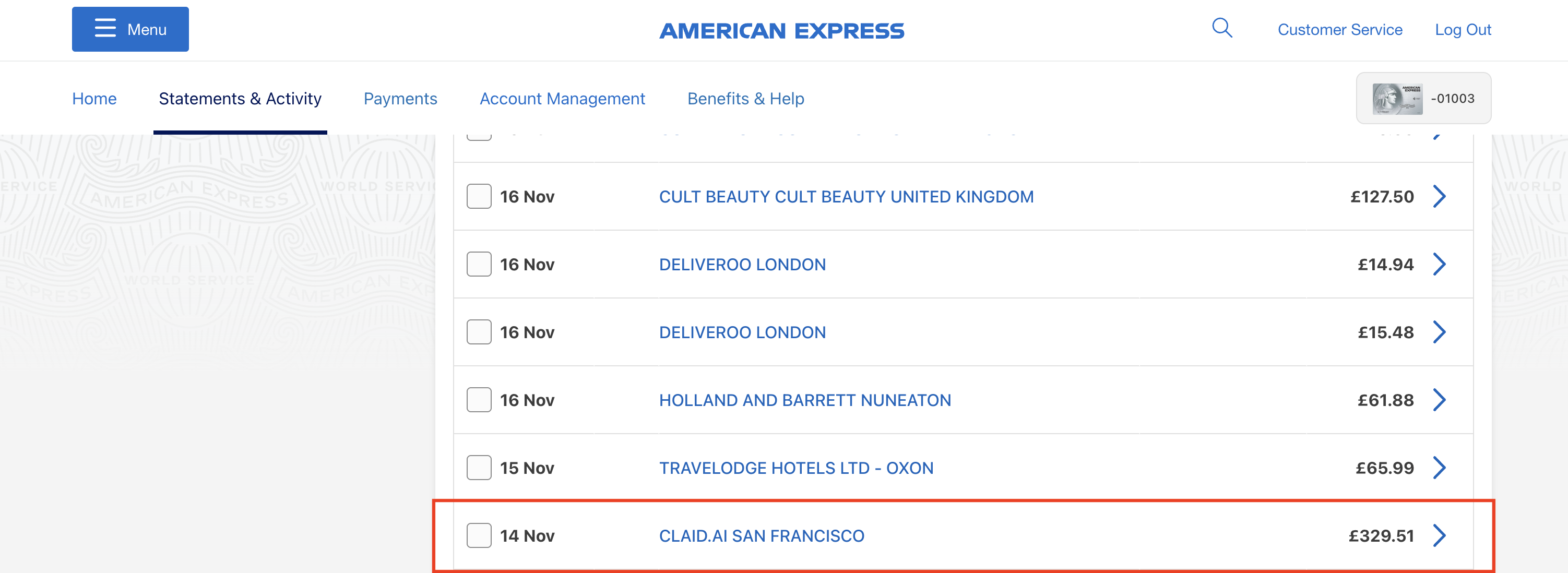Open the CLAID.AI SAN FRANCISCO transaction link

click(x=762, y=536)
